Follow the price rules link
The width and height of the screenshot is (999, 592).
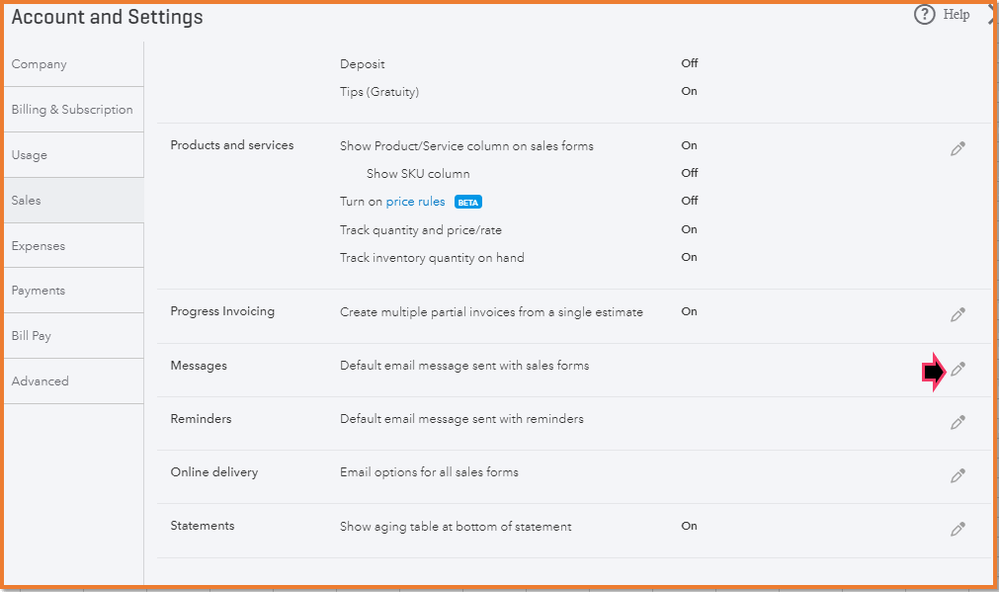pyautogui.click(x=415, y=201)
